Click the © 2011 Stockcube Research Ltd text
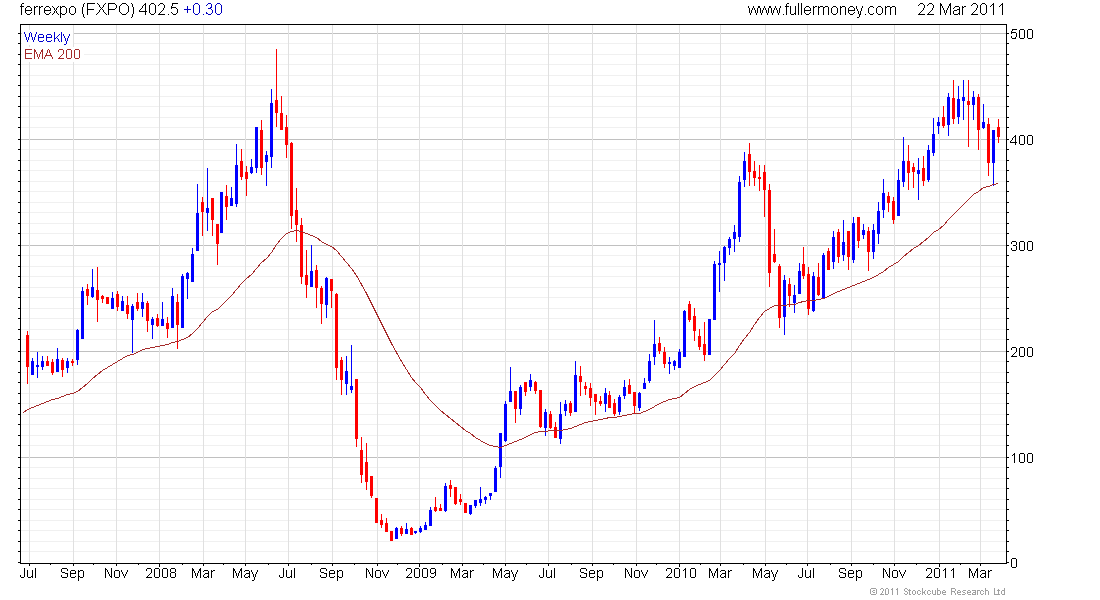Screen dimensions: 1100x600 [x=937, y=592]
